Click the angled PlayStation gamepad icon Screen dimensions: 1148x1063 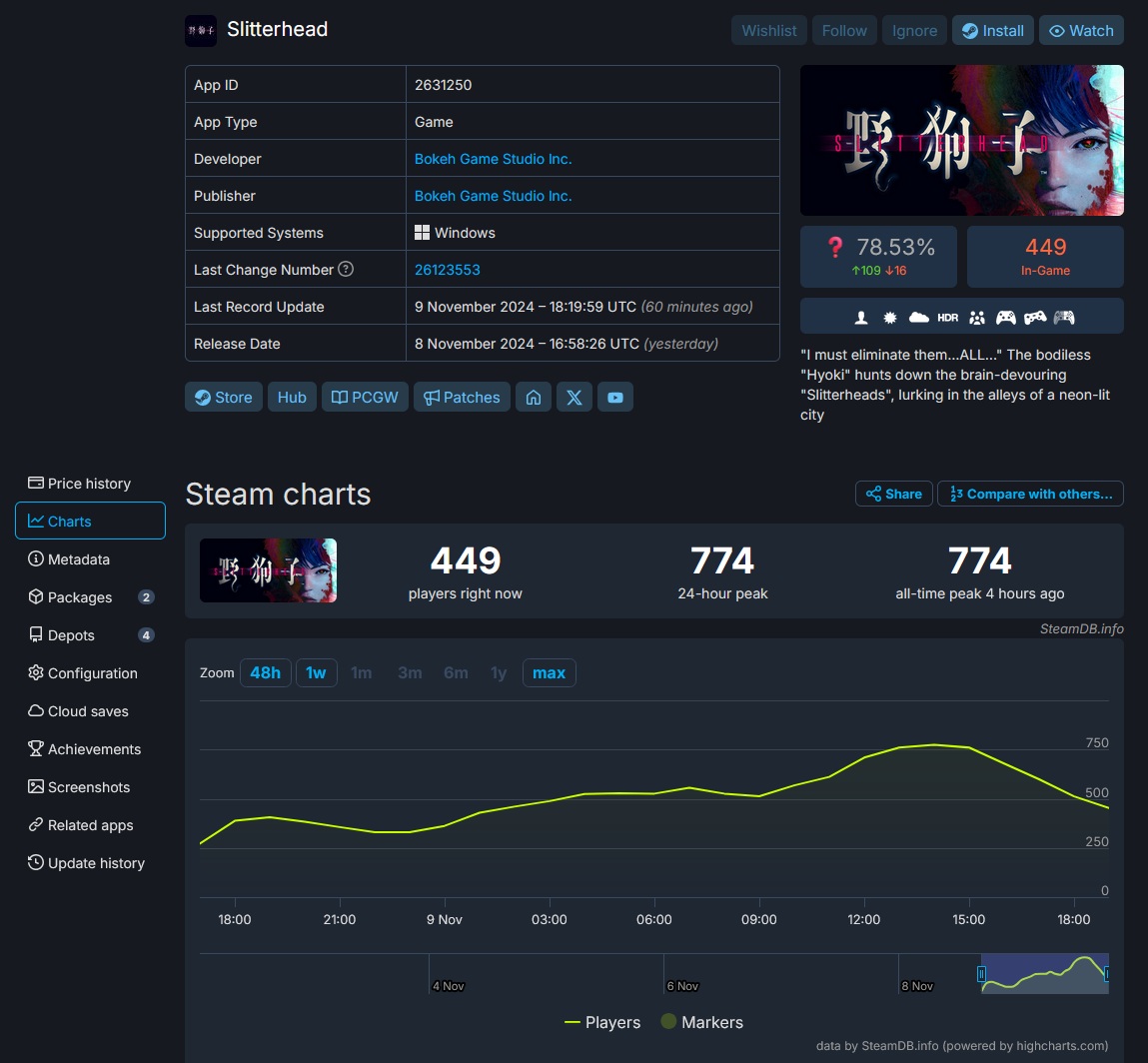pyautogui.click(x=1034, y=317)
